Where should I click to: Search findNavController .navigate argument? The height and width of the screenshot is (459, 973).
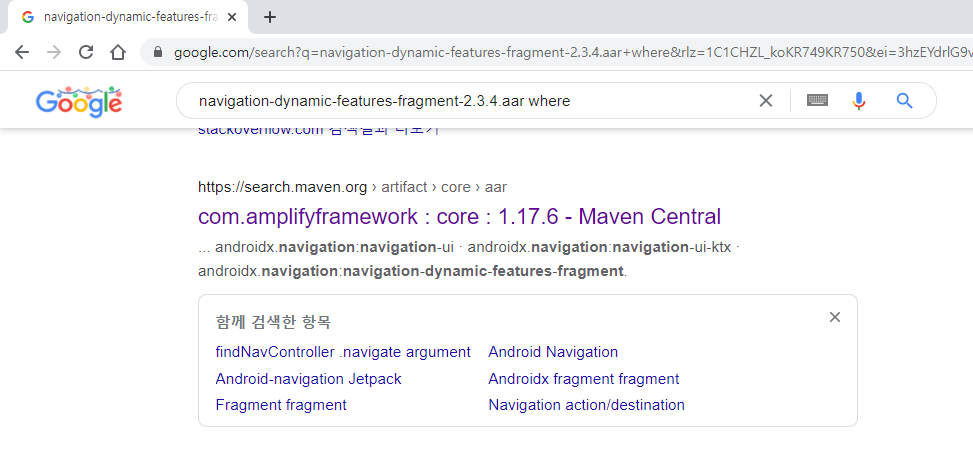(343, 352)
